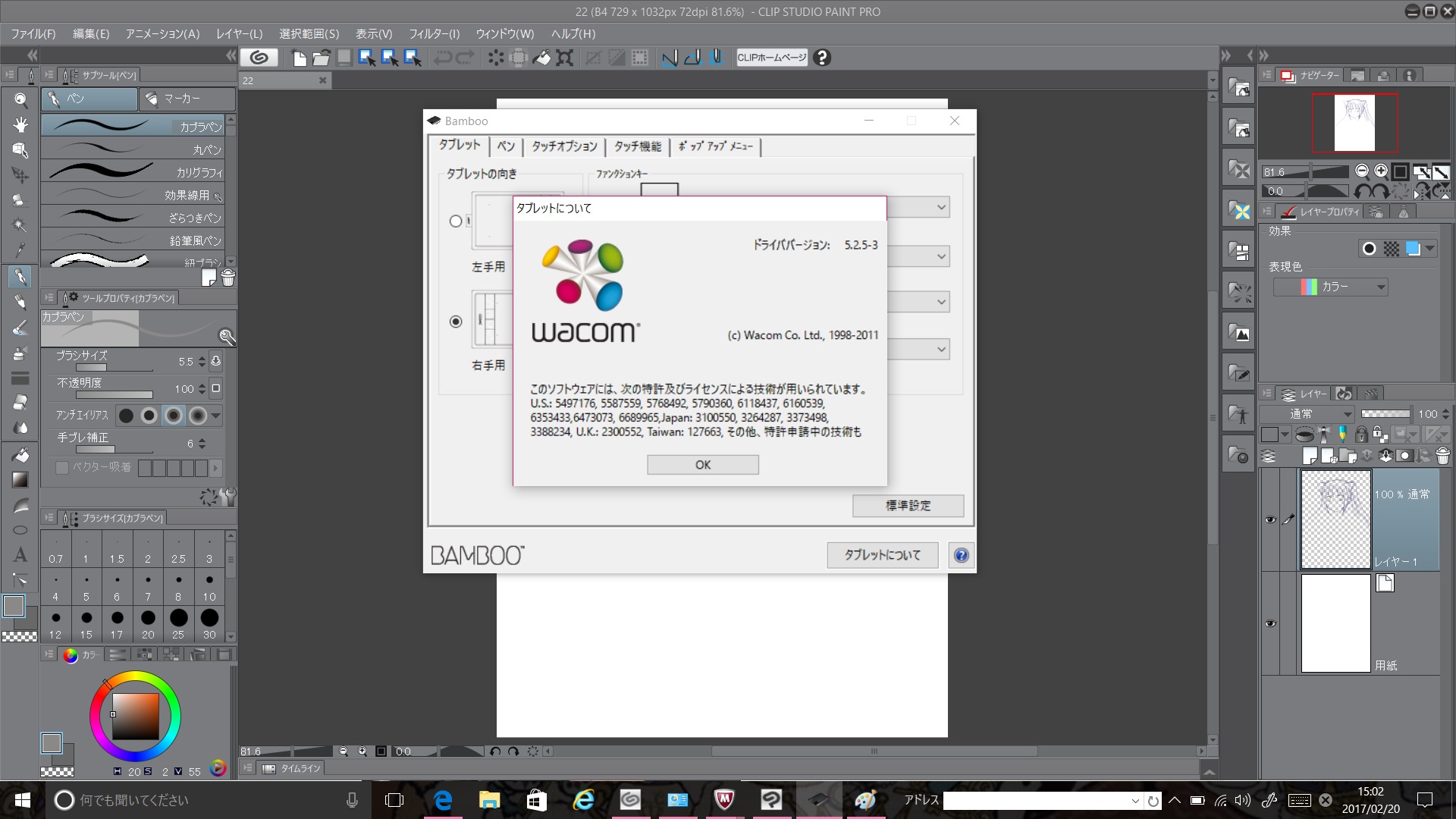Open the フィルター menu
The height and width of the screenshot is (819, 1456).
(434, 34)
